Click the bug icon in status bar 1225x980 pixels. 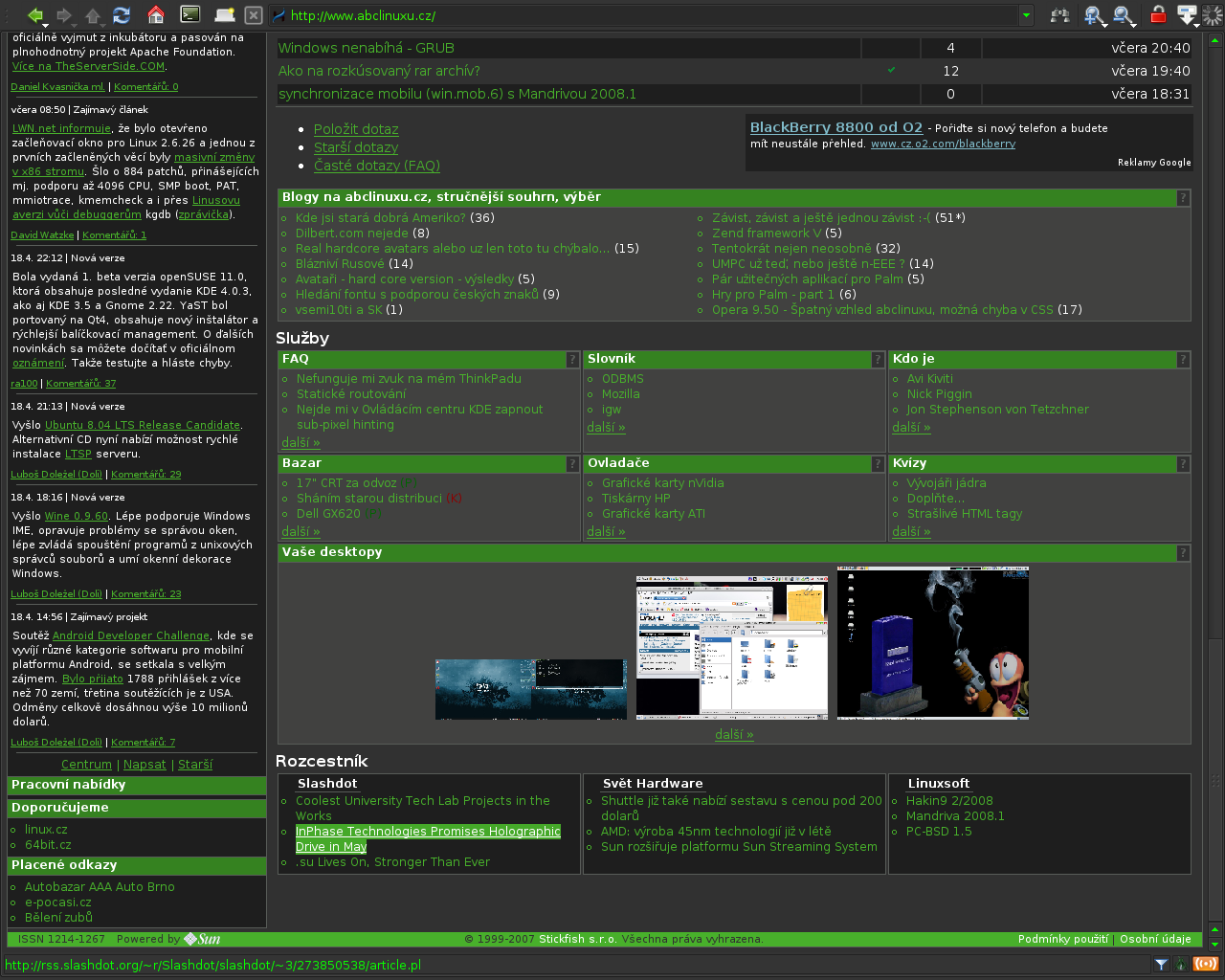tap(1180, 965)
